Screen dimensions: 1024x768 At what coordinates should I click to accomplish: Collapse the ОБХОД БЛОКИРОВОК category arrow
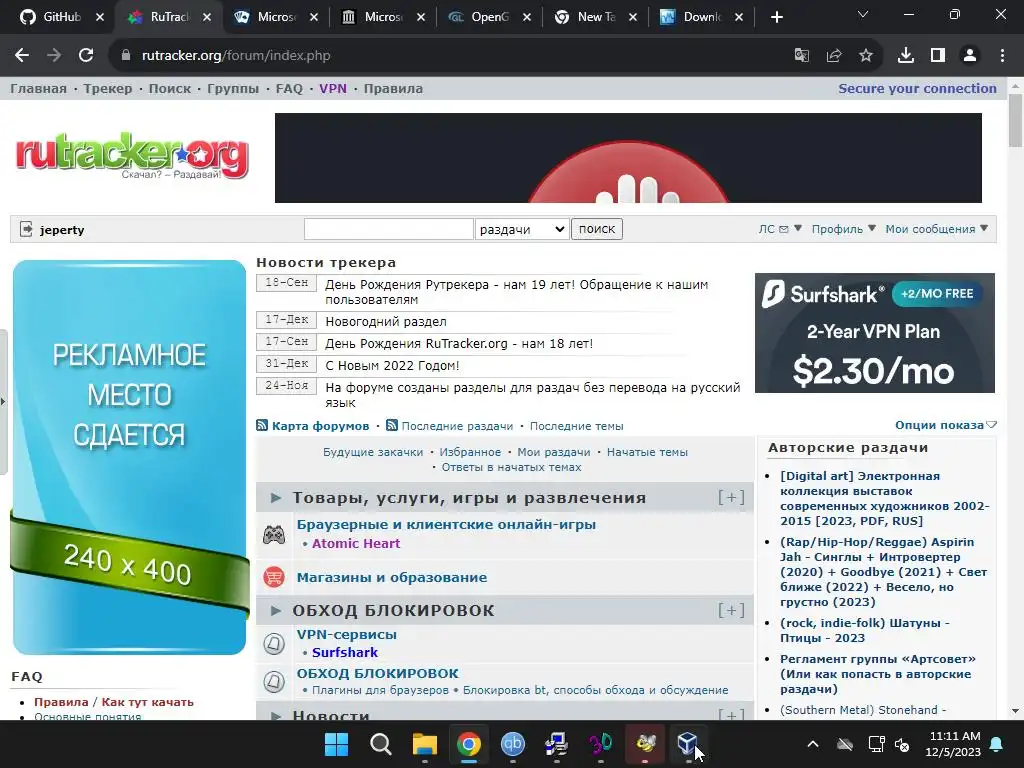click(276, 611)
